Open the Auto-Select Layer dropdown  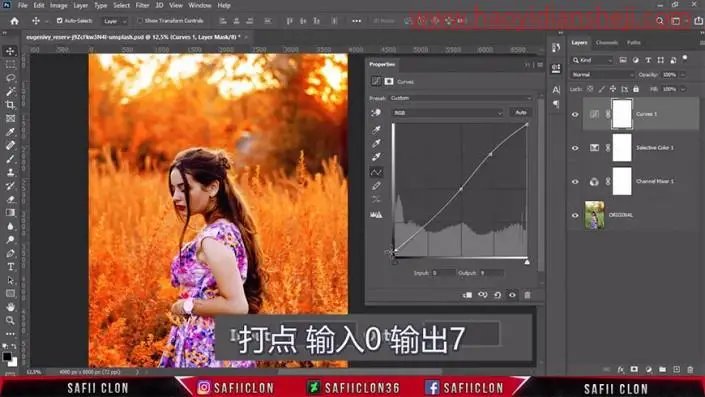[x=115, y=21]
